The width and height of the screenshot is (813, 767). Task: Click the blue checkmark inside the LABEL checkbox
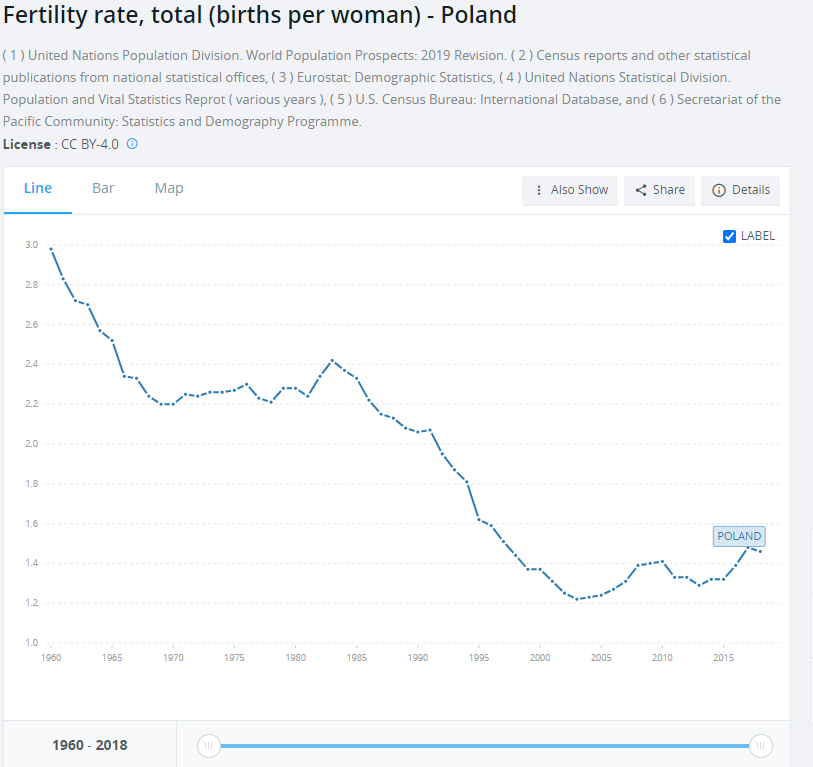[729, 236]
